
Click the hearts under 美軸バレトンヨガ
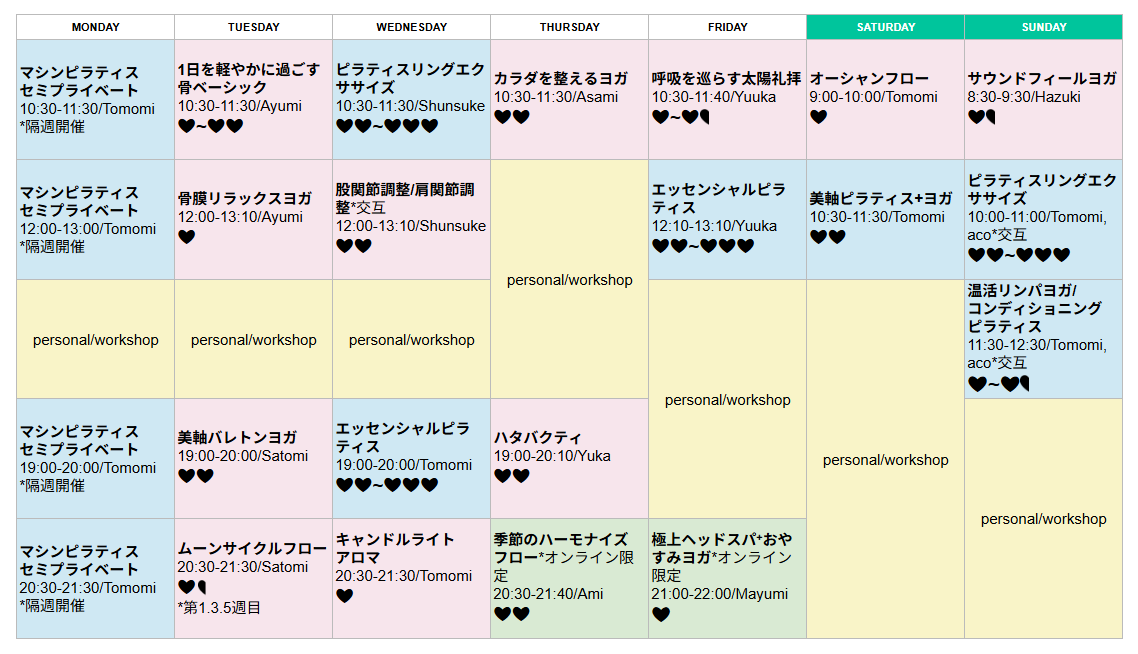195,476
